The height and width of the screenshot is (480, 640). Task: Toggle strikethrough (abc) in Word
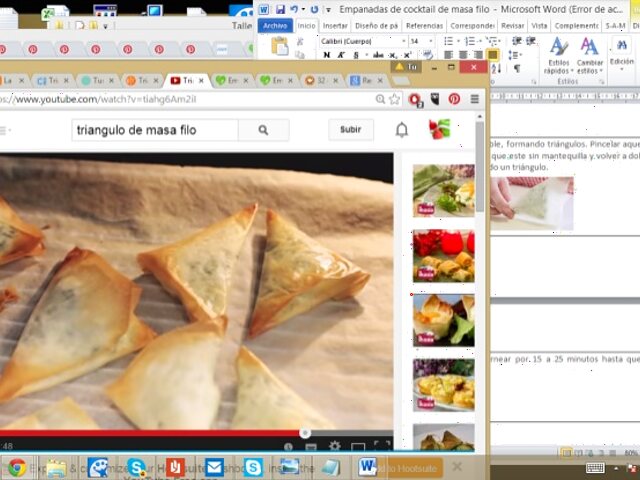click(x=378, y=55)
